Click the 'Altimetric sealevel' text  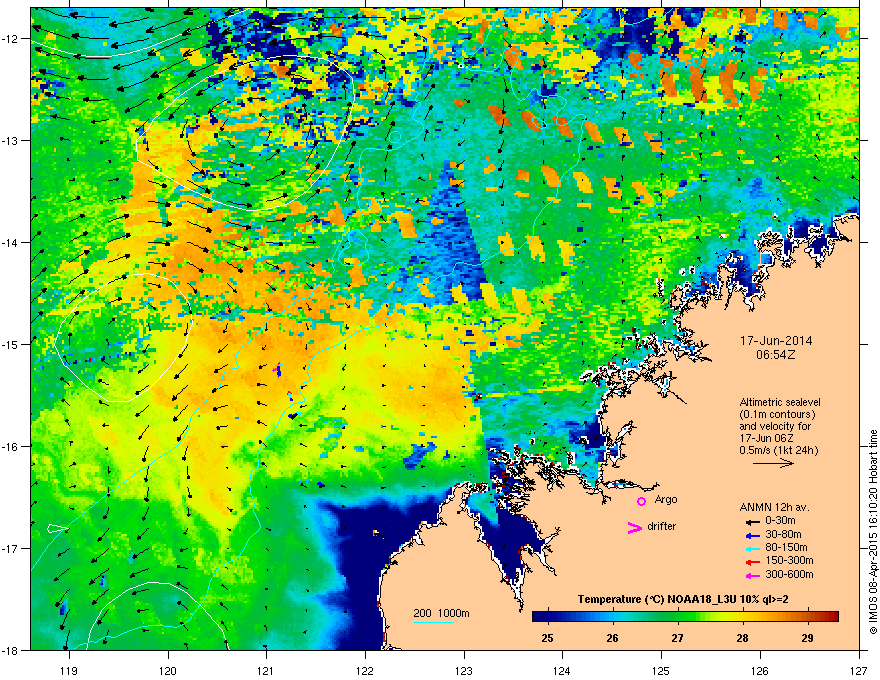pyautogui.click(x=780, y=402)
